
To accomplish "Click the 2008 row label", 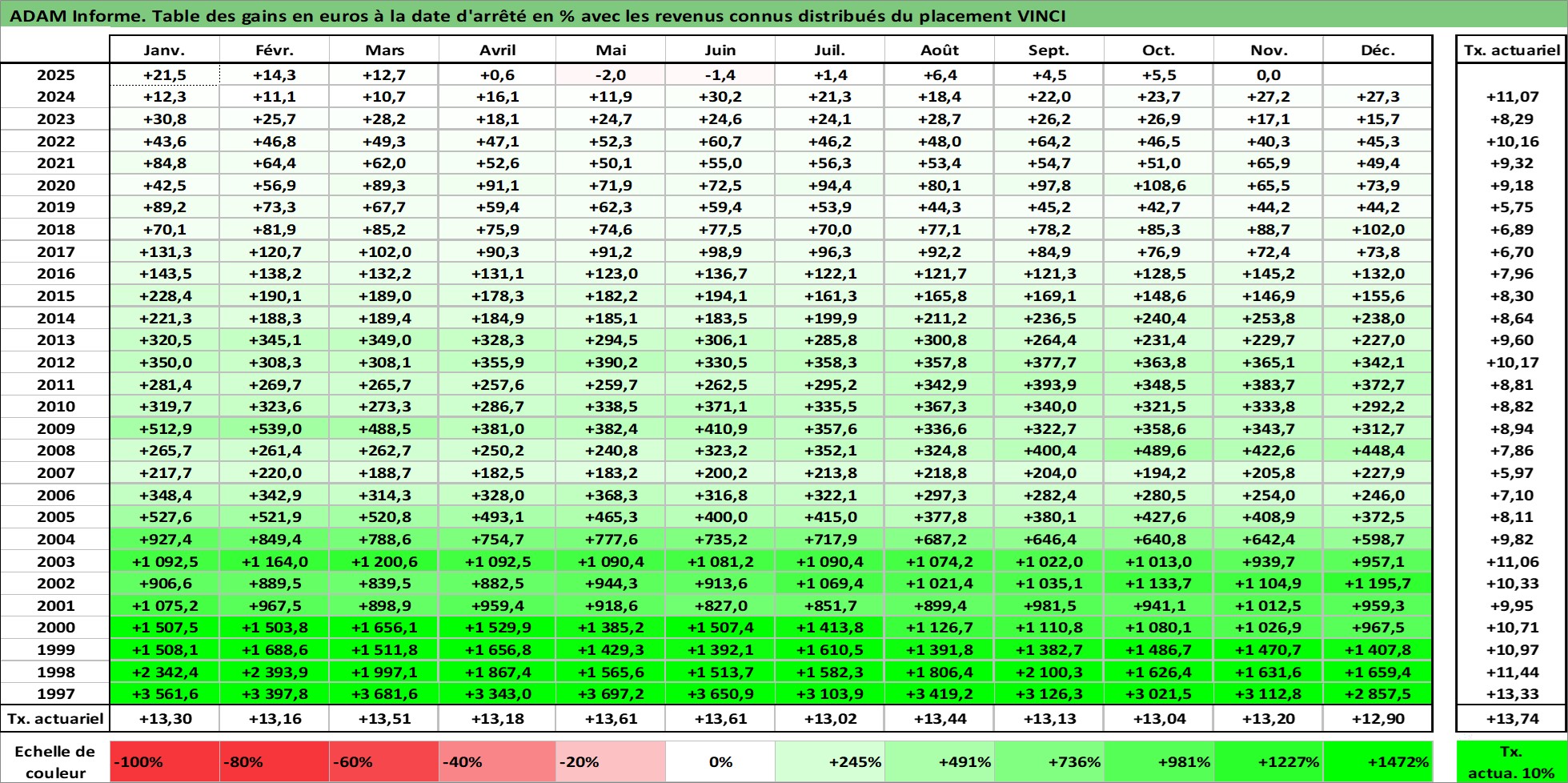I will tap(55, 450).
